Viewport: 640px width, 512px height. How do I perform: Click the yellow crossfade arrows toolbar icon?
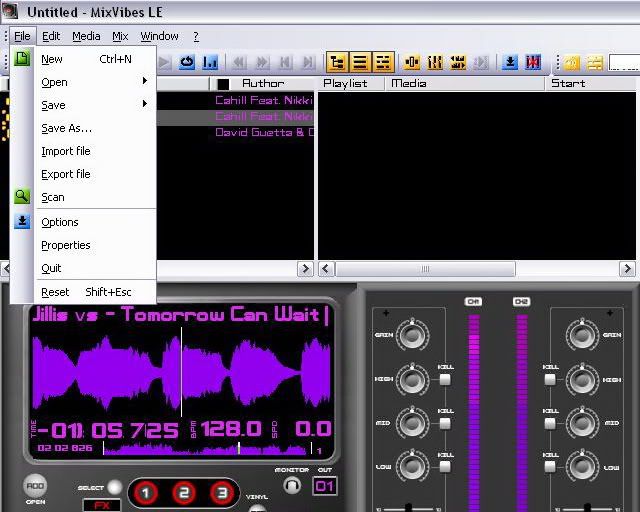click(x=458, y=62)
